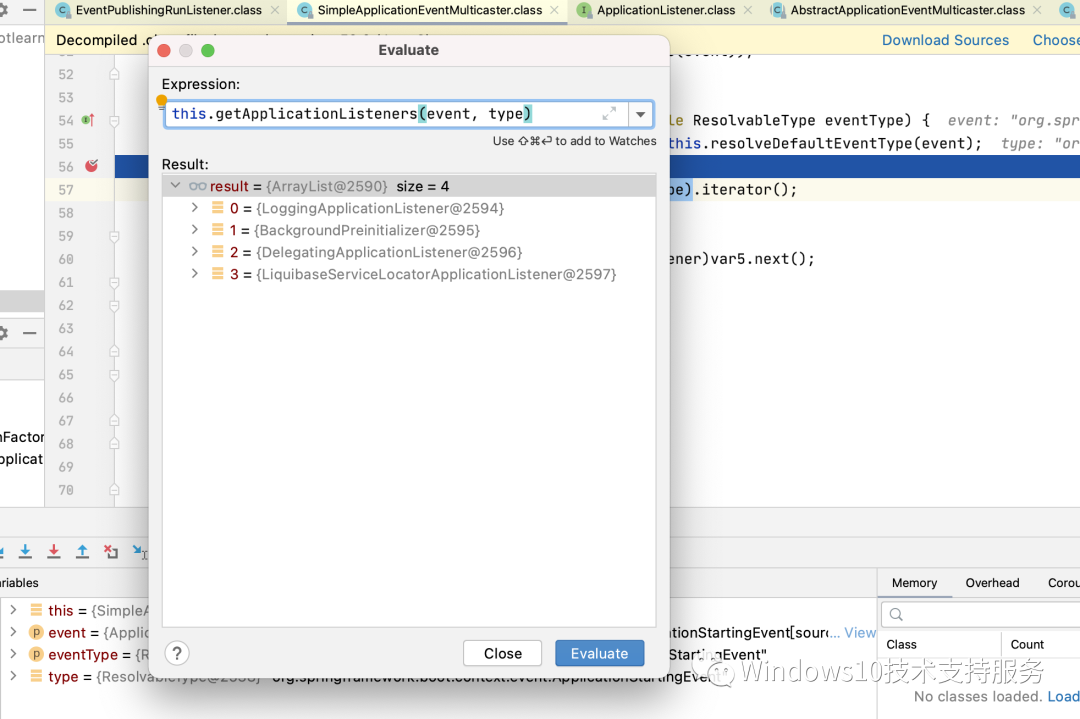Close the SimpleApplicationEventMulticaster.class tab

tap(554, 10)
